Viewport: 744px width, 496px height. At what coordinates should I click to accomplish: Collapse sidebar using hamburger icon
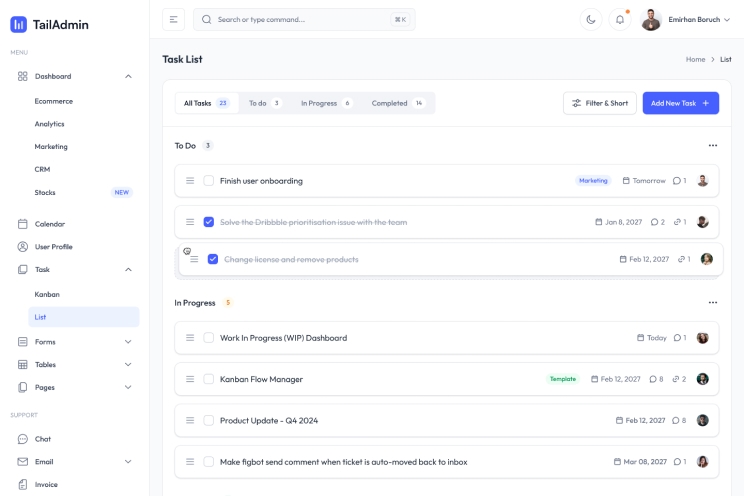(173, 19)
